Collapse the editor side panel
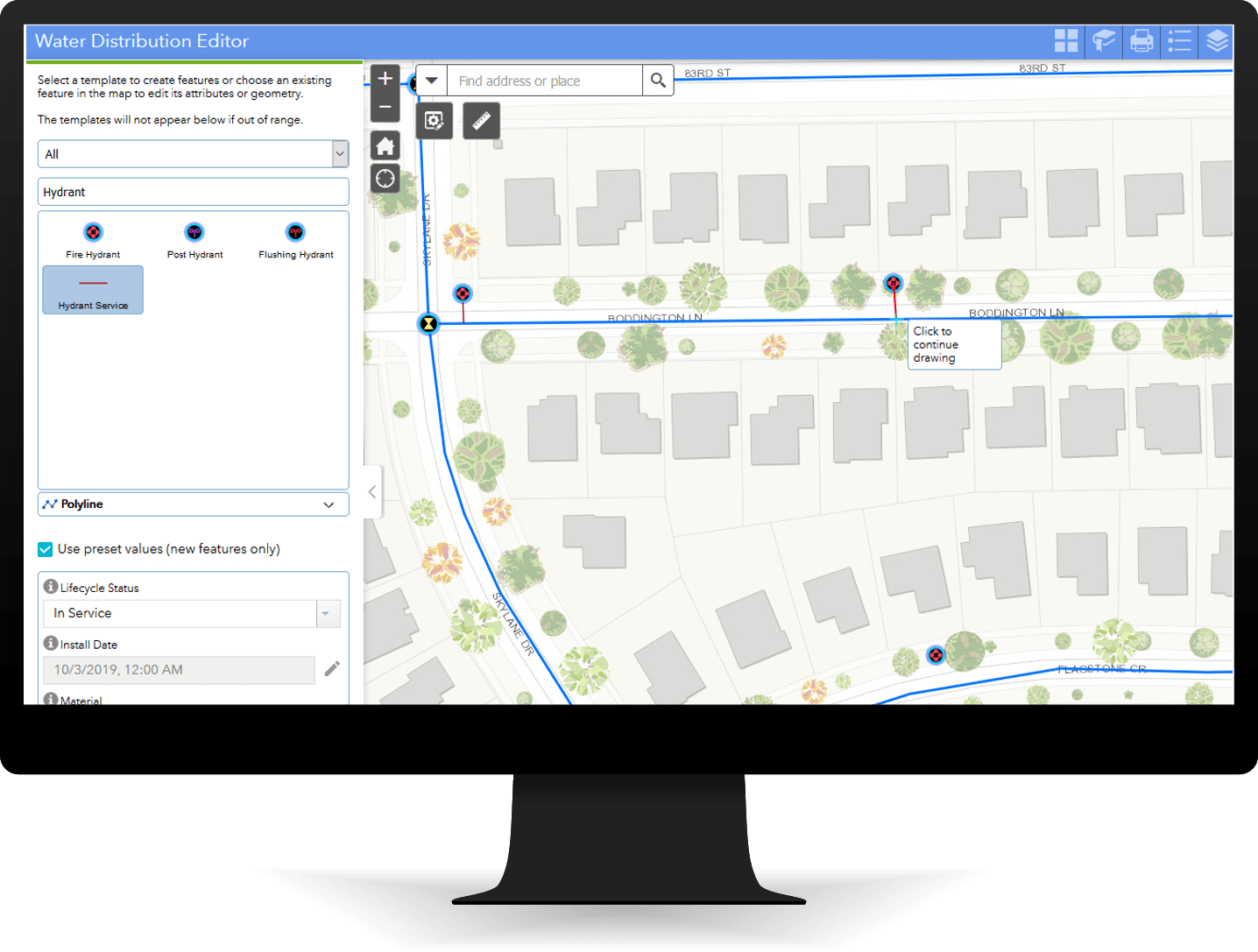 [x=371, y=491]
